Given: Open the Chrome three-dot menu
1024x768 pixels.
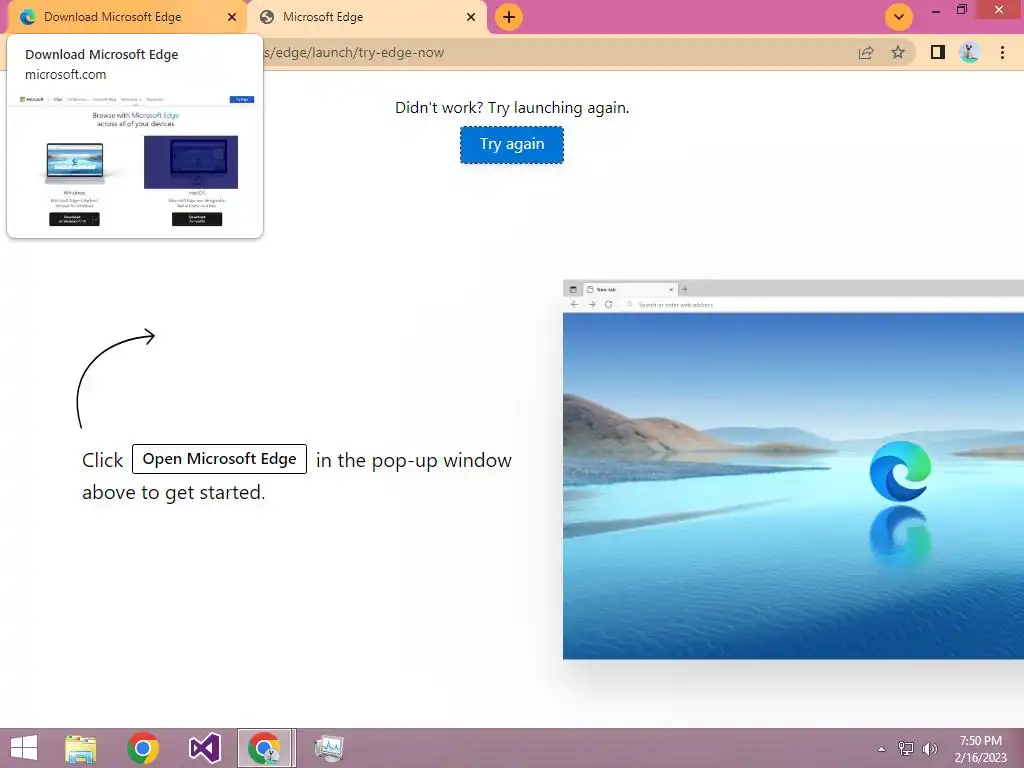Looking at the screenshot, I should (x=1002, y=52).
